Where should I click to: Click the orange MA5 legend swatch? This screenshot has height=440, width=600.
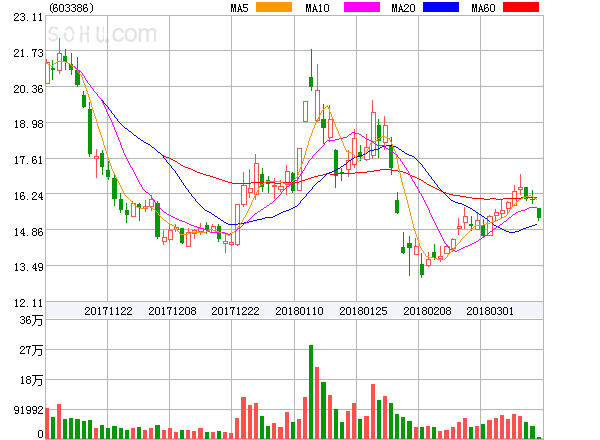coord(274,7)
